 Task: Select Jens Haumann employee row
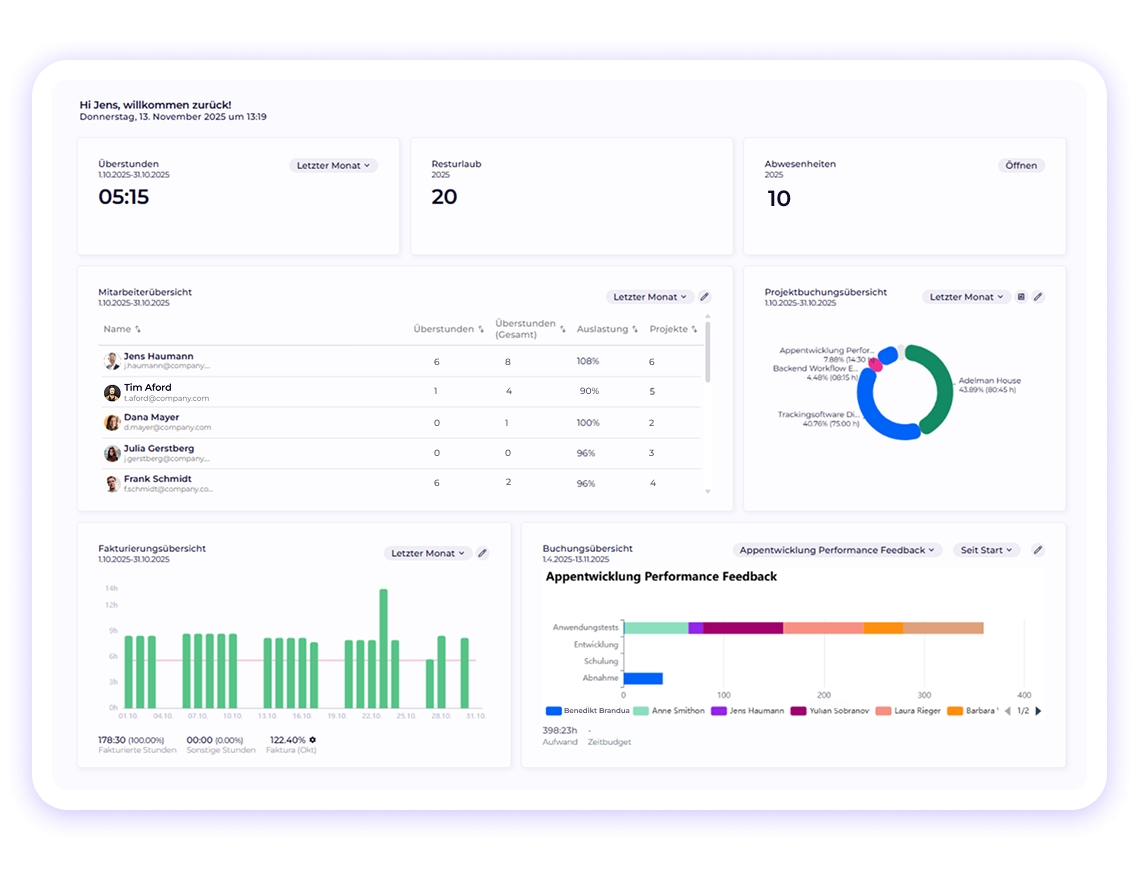point(402,361)
